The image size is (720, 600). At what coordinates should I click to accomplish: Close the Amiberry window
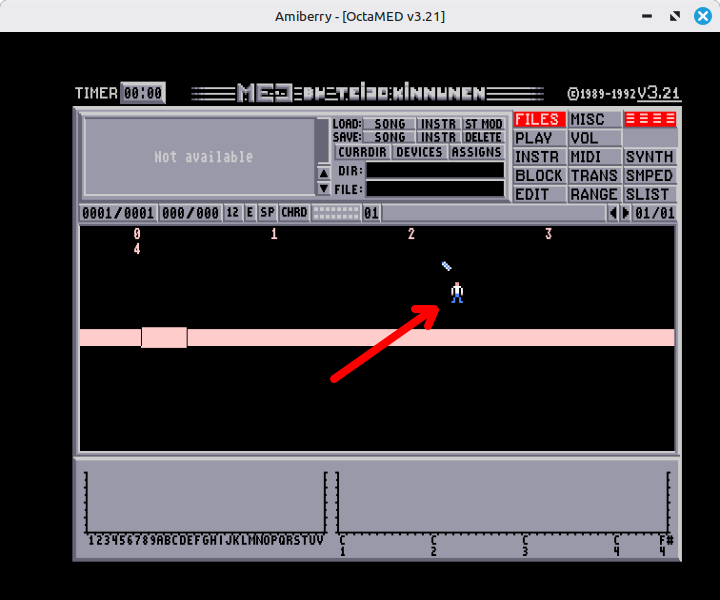click(703, 16)
